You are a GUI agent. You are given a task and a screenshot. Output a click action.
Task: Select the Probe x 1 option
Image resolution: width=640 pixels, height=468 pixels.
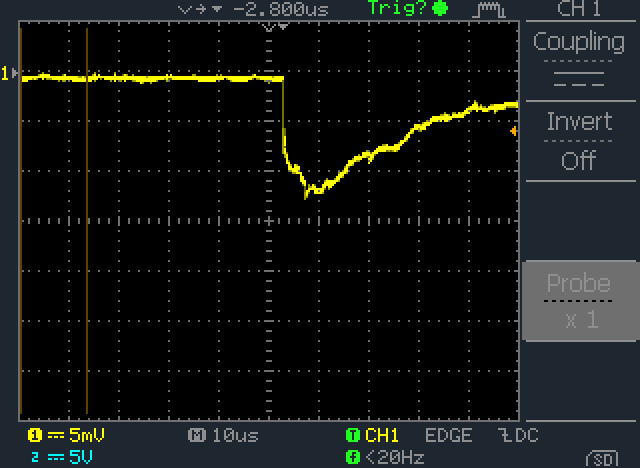click(580, 301)
